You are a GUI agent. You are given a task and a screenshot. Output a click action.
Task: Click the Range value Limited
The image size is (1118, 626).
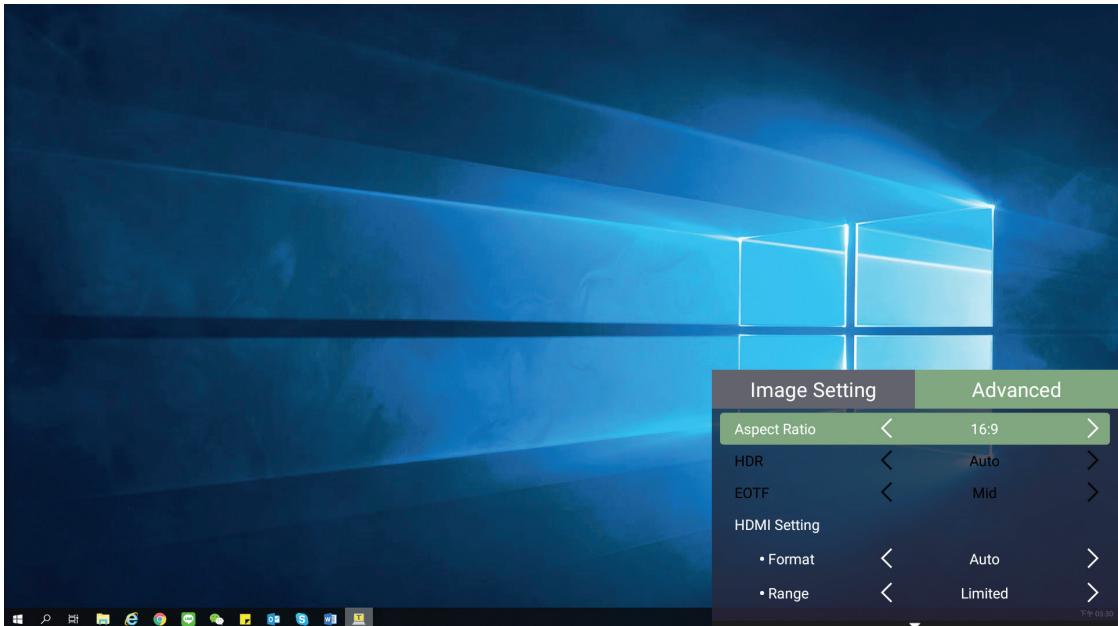984,593
